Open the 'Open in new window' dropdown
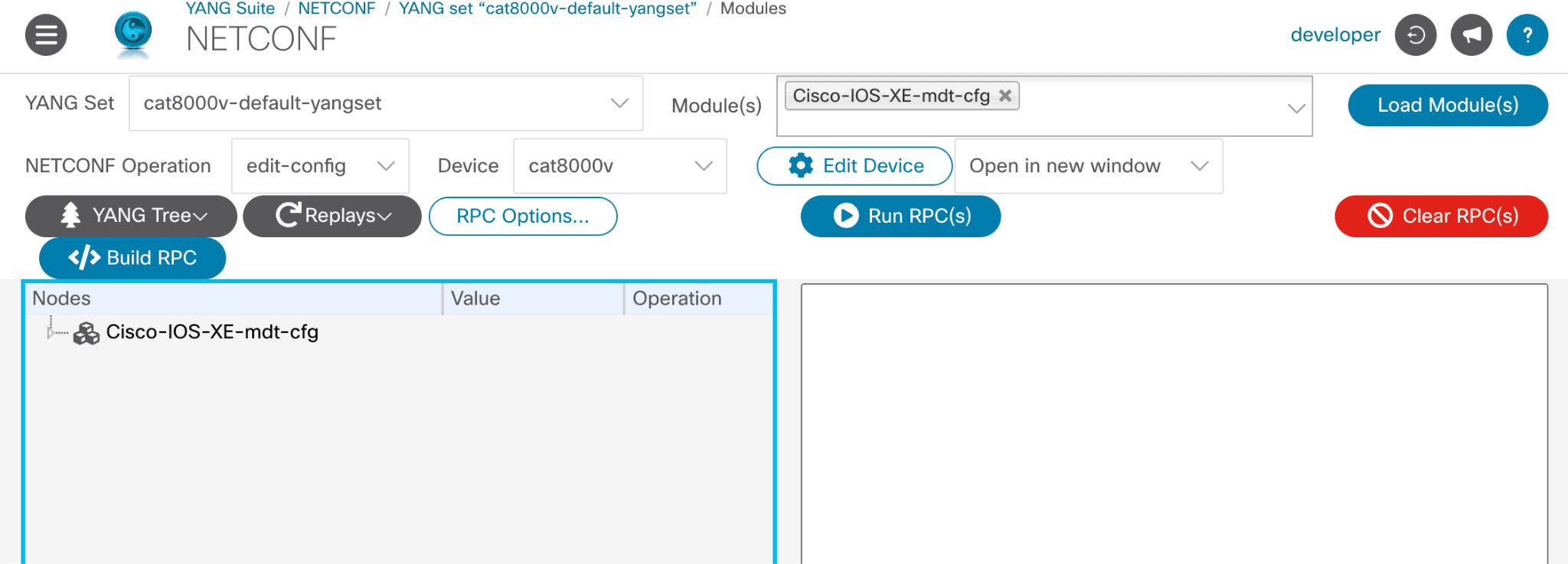The height and width of the screenshot is (564, 1568). click(x=1088, y=166)
